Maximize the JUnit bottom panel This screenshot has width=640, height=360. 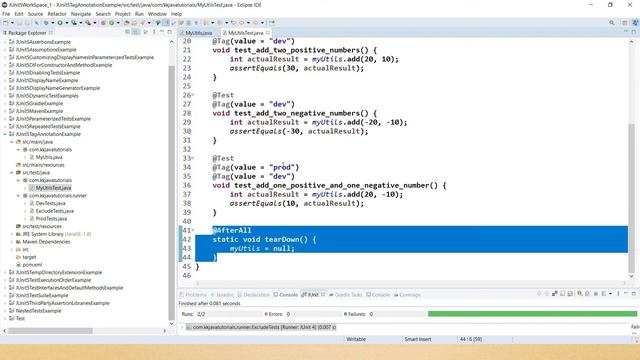[634, 293]
